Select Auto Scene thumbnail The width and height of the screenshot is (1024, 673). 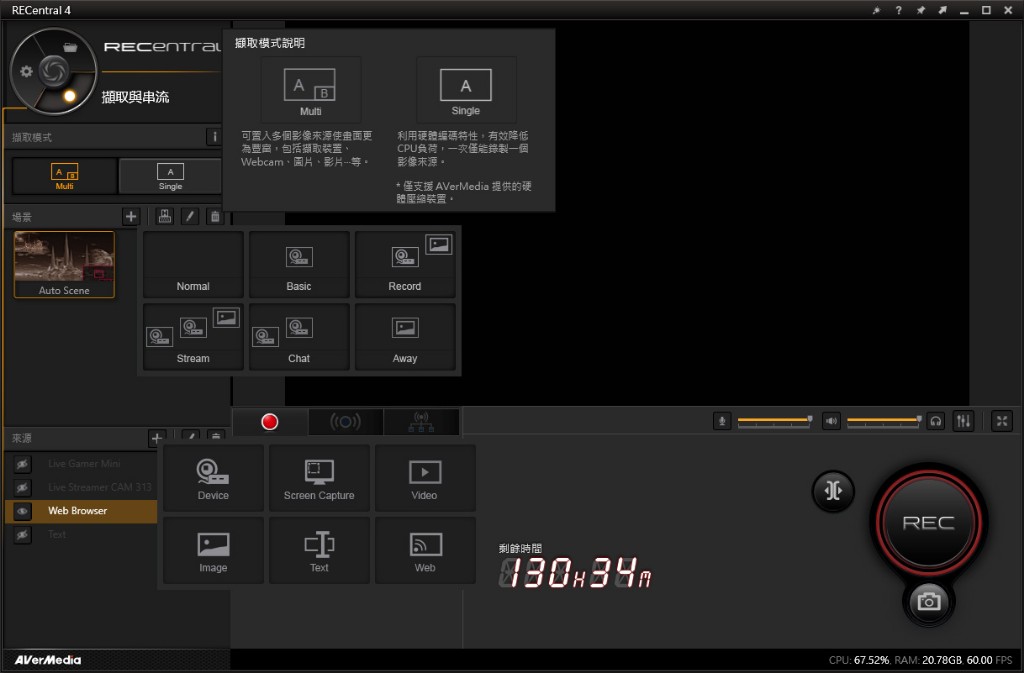click(x=64, y=264)
